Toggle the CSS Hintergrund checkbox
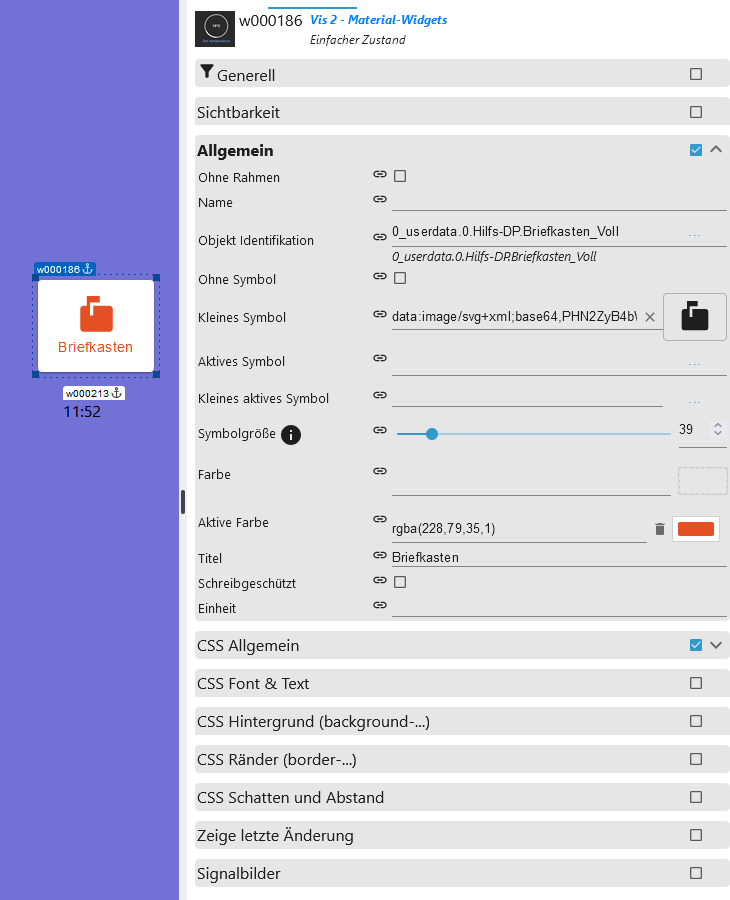This screenshot has width=730, height=900. pos(696,721)
